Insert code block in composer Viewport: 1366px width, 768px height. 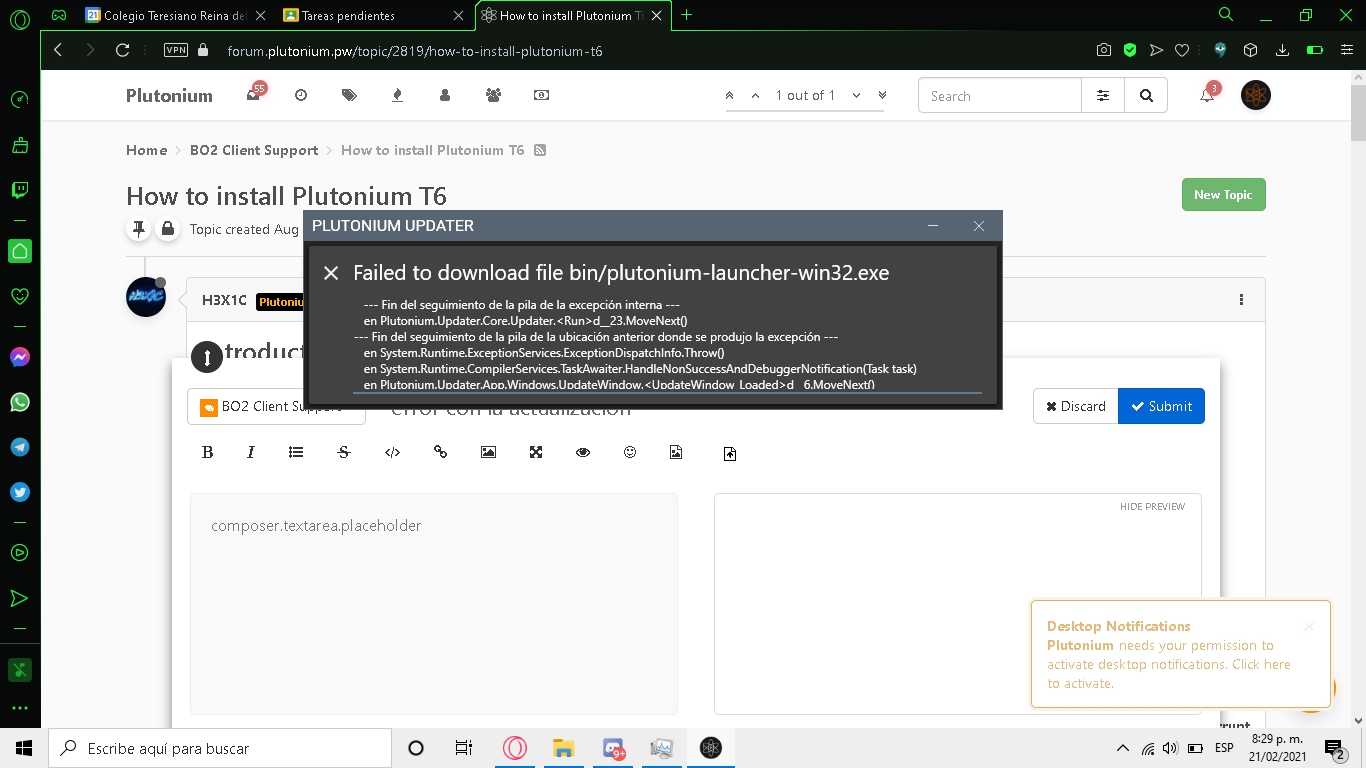tap(392, 452)
